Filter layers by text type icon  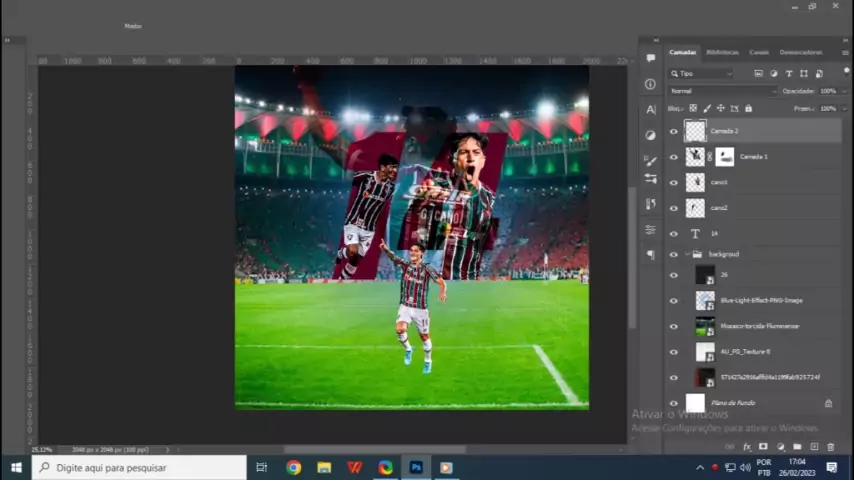click(788, 74)
